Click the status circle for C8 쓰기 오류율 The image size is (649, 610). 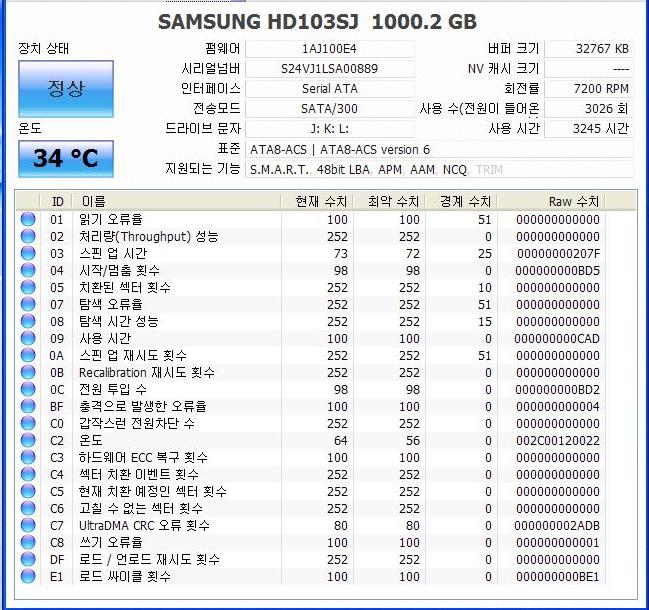(x=28, y=542)
